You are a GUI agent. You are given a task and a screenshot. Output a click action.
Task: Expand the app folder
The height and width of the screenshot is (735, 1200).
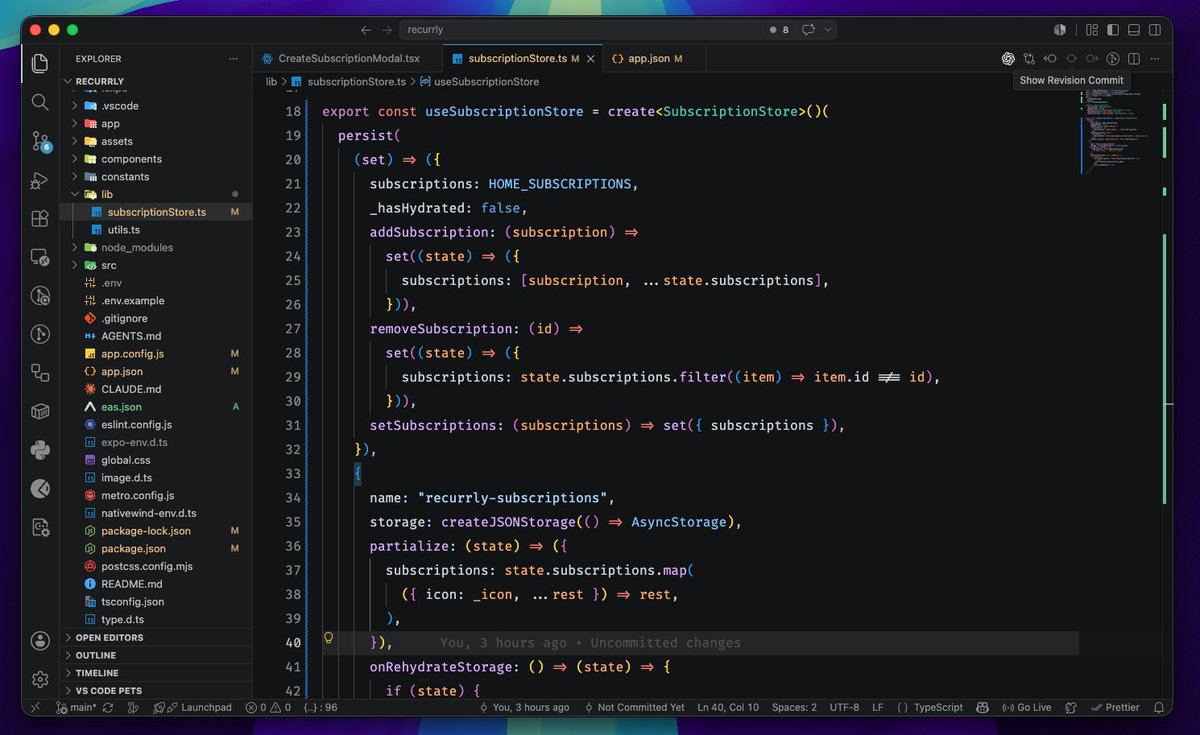[155, 124]
